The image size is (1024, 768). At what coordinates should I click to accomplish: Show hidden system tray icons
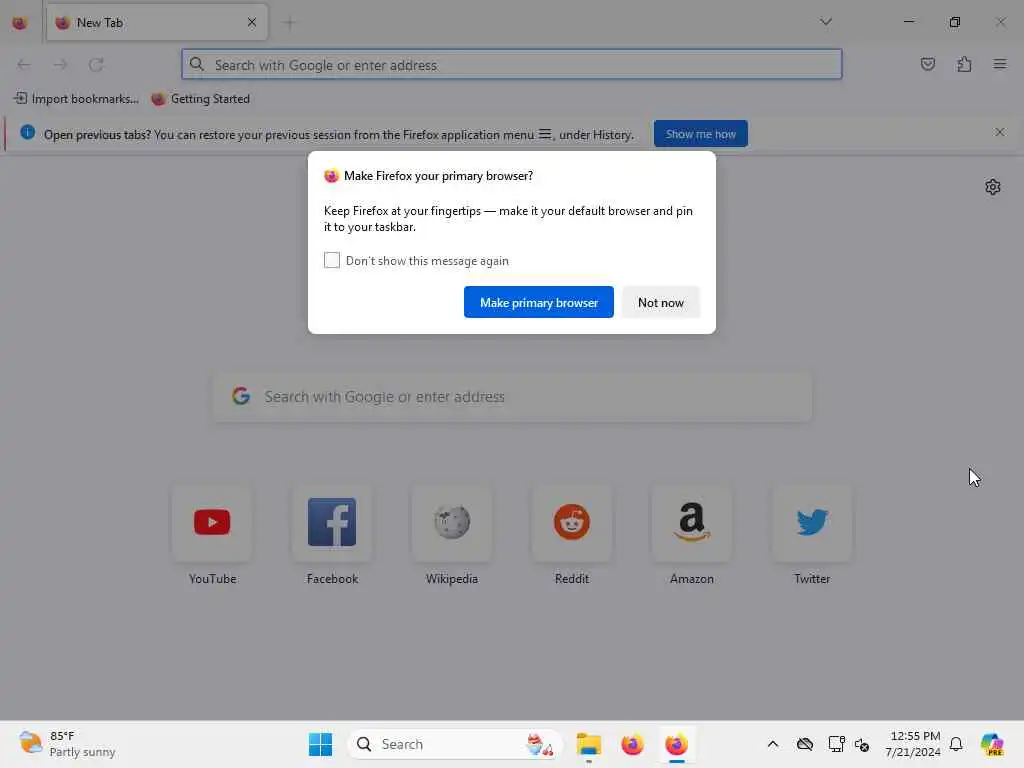[773, 744]
